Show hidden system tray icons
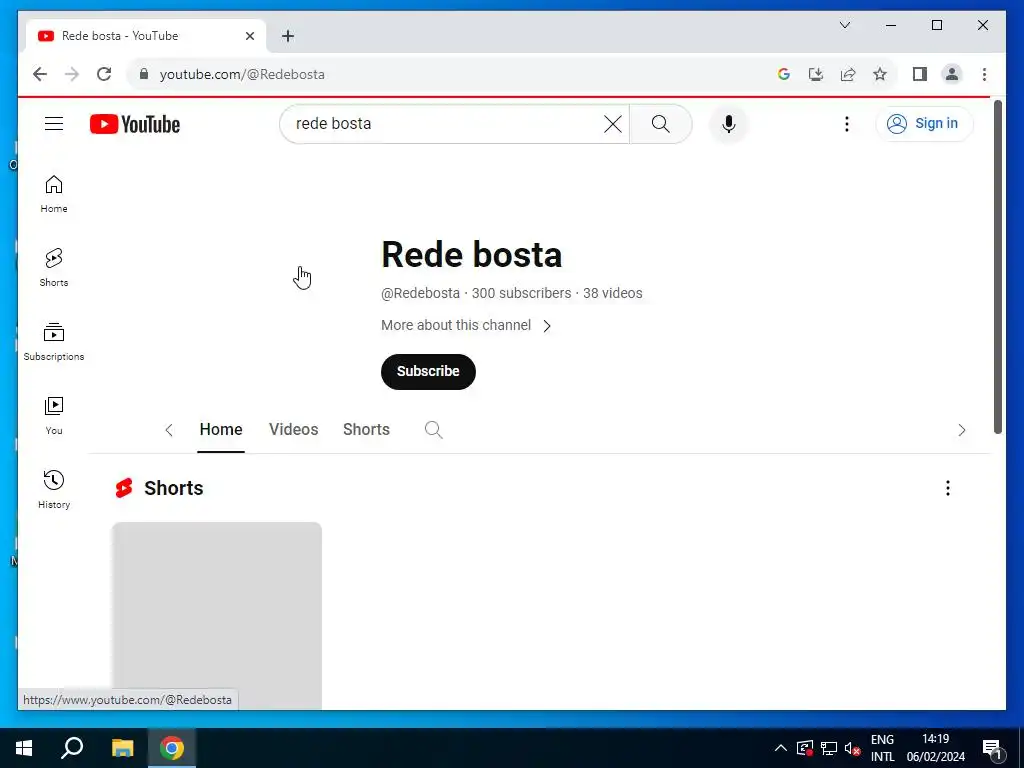This screenshot has width=1024, height=768. pos(780,748)
